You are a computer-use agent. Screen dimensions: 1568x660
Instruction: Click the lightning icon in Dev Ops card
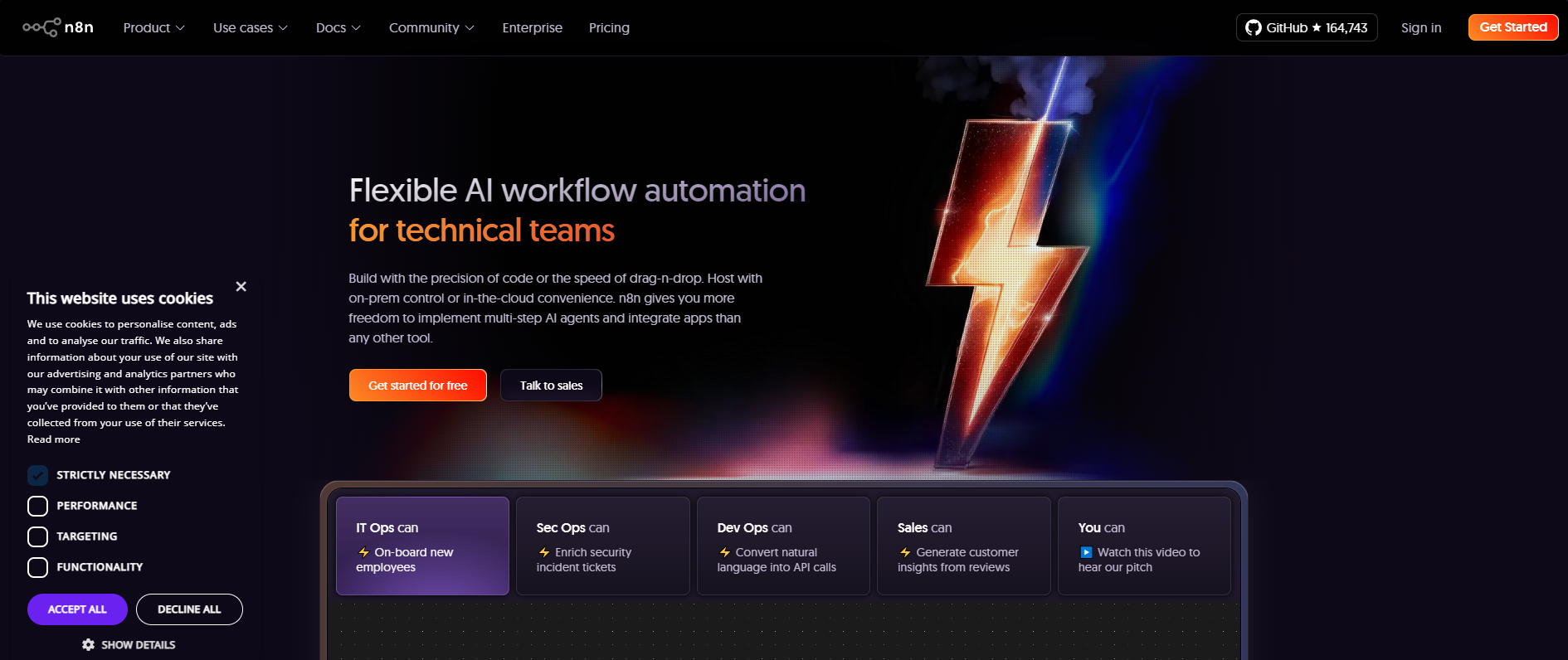pos(725,552)
